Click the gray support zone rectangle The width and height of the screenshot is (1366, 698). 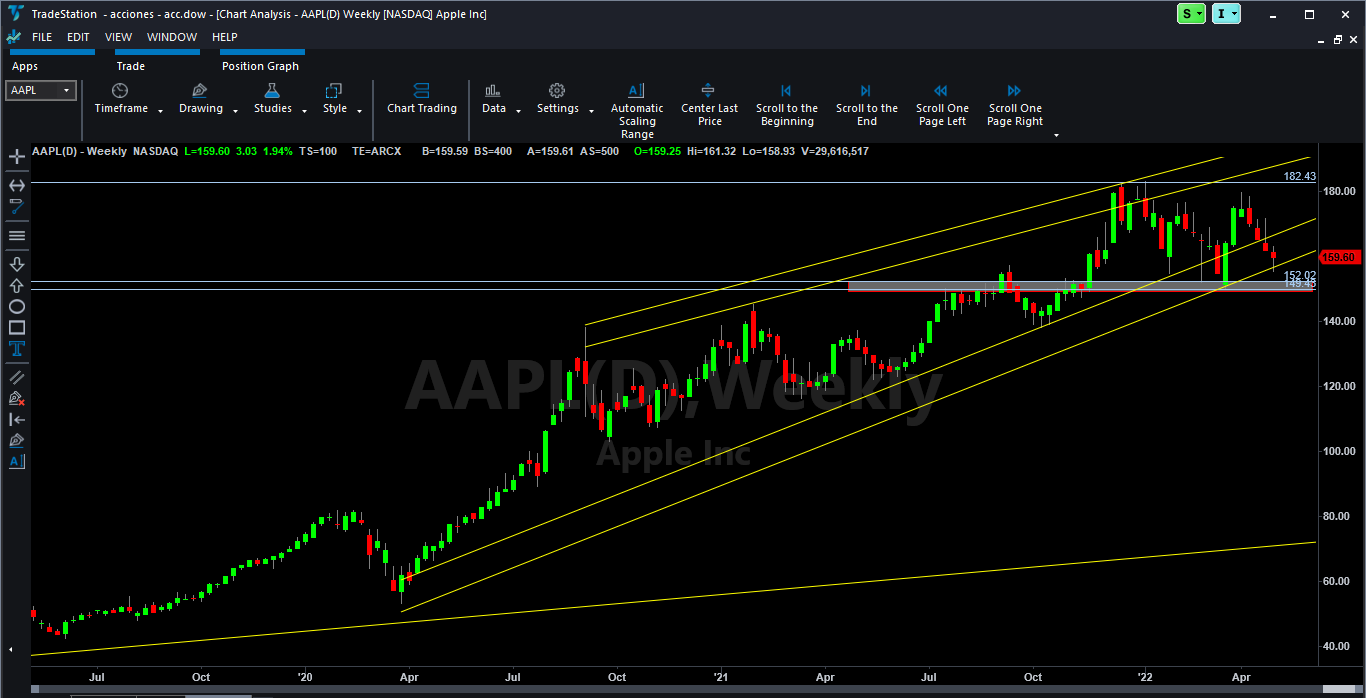pyautogui.click(x=1080, y=286)
